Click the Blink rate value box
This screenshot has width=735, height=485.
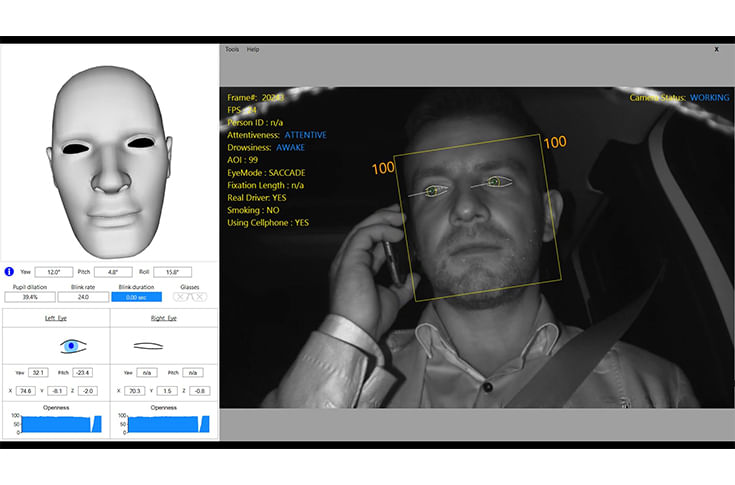pyautogui.click(x=83, y=297)
